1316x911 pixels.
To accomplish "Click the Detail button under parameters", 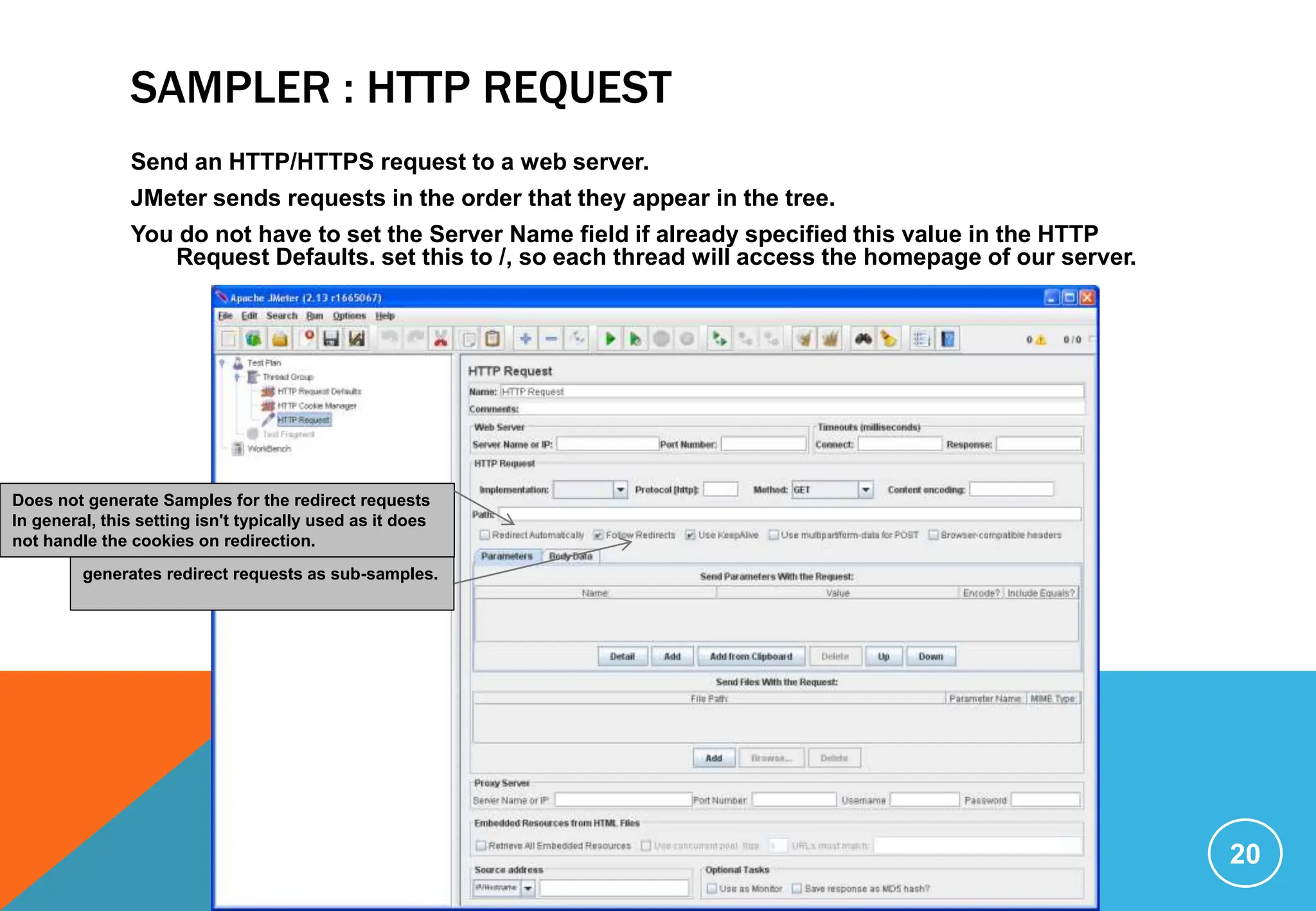I will point(622,657).
